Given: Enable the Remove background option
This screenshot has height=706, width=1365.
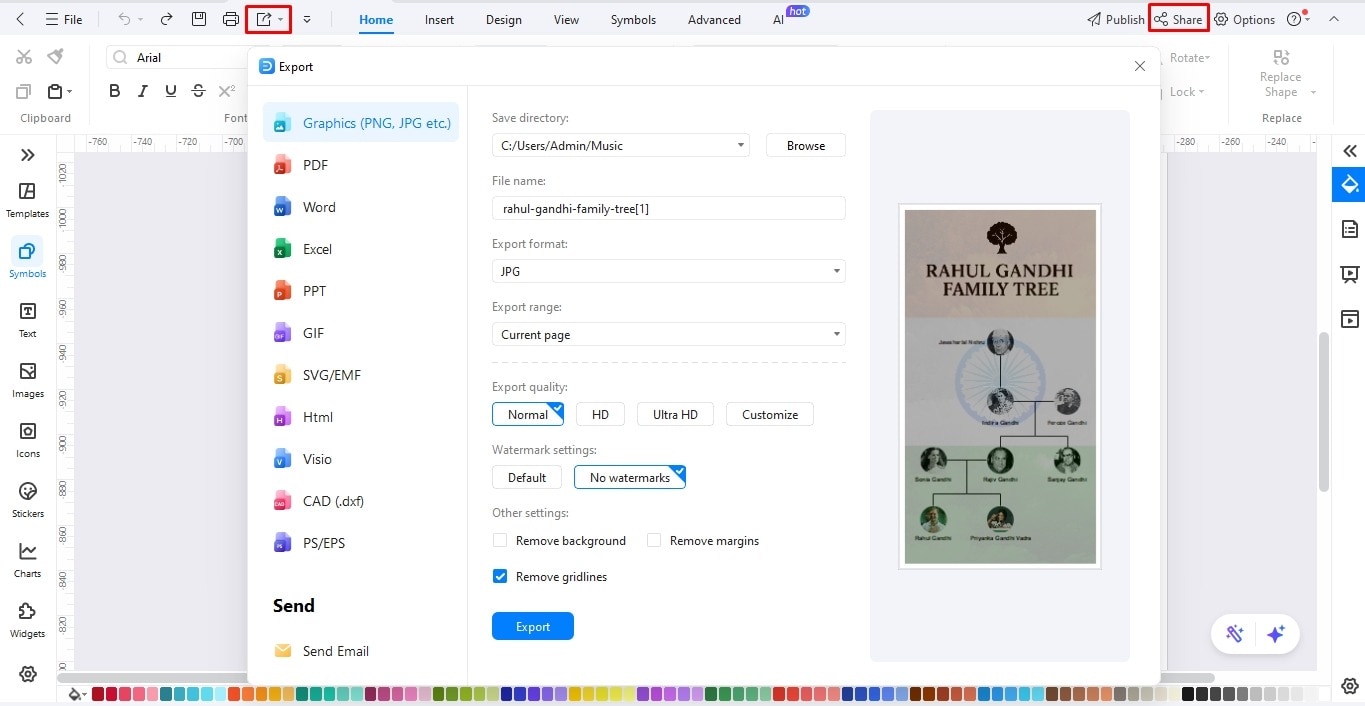Looking at the screenshot, I should [x=500, y=540].
